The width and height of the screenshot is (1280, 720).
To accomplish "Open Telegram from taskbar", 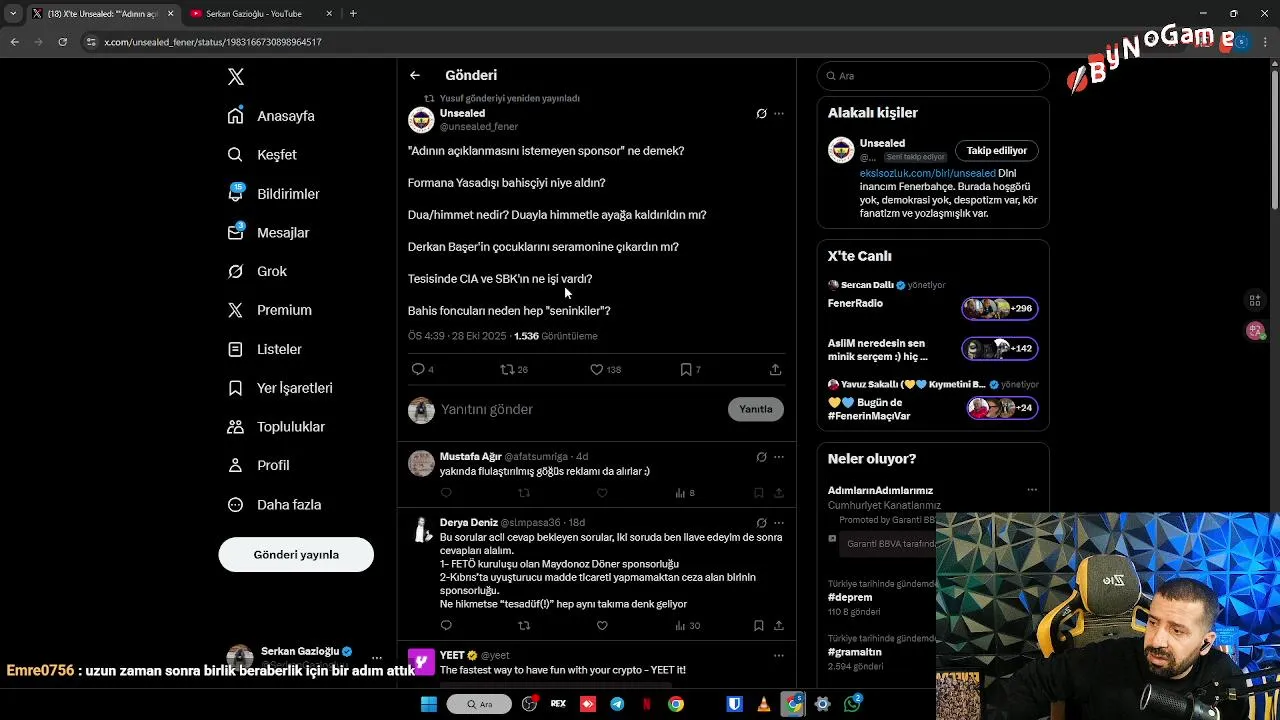I will pyautogui.click(x=617, y=704).
